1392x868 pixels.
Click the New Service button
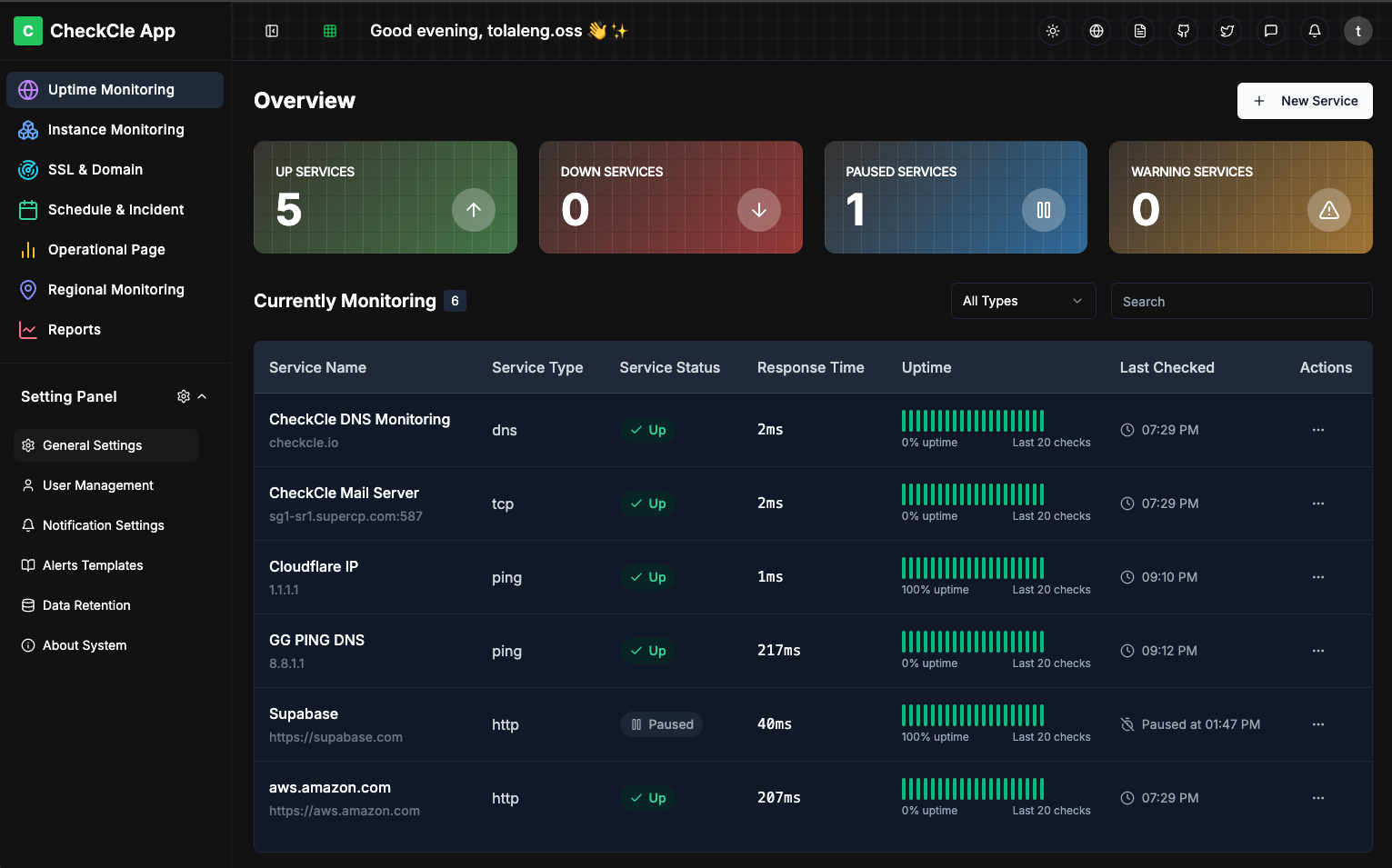coord(1305,101)
